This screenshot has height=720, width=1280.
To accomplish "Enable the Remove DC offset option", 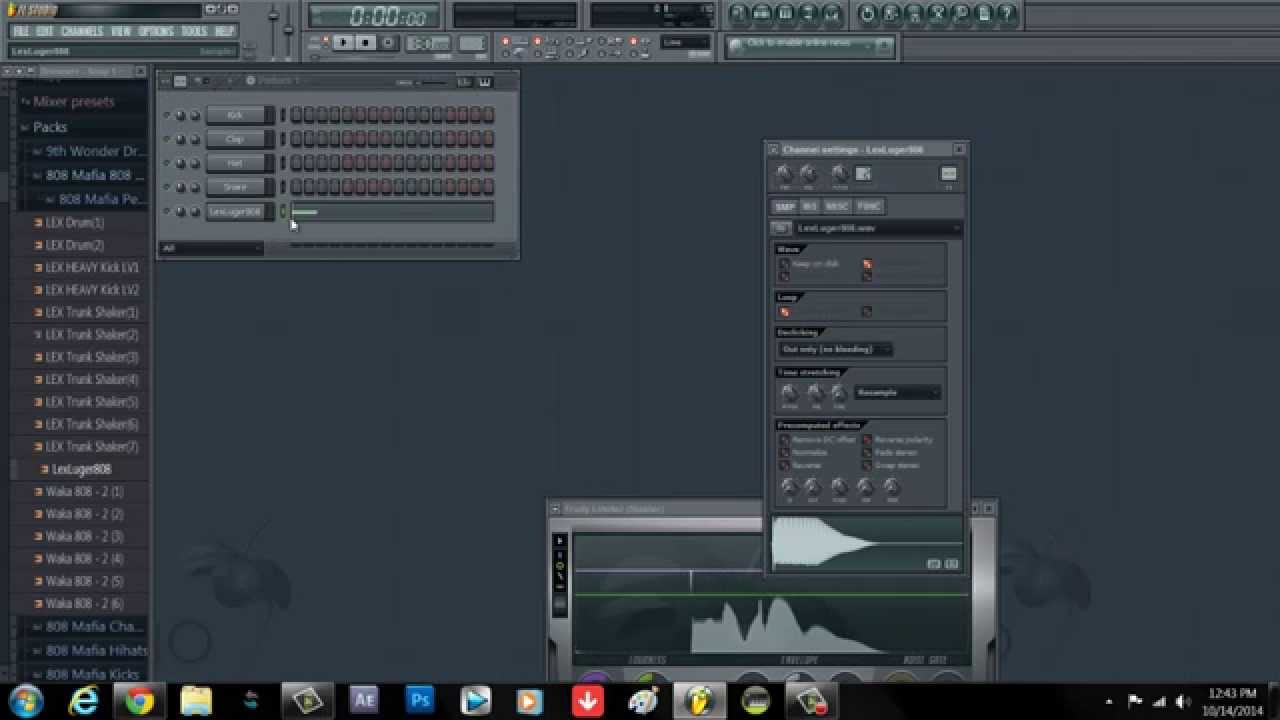I will (x=784, y=440).
